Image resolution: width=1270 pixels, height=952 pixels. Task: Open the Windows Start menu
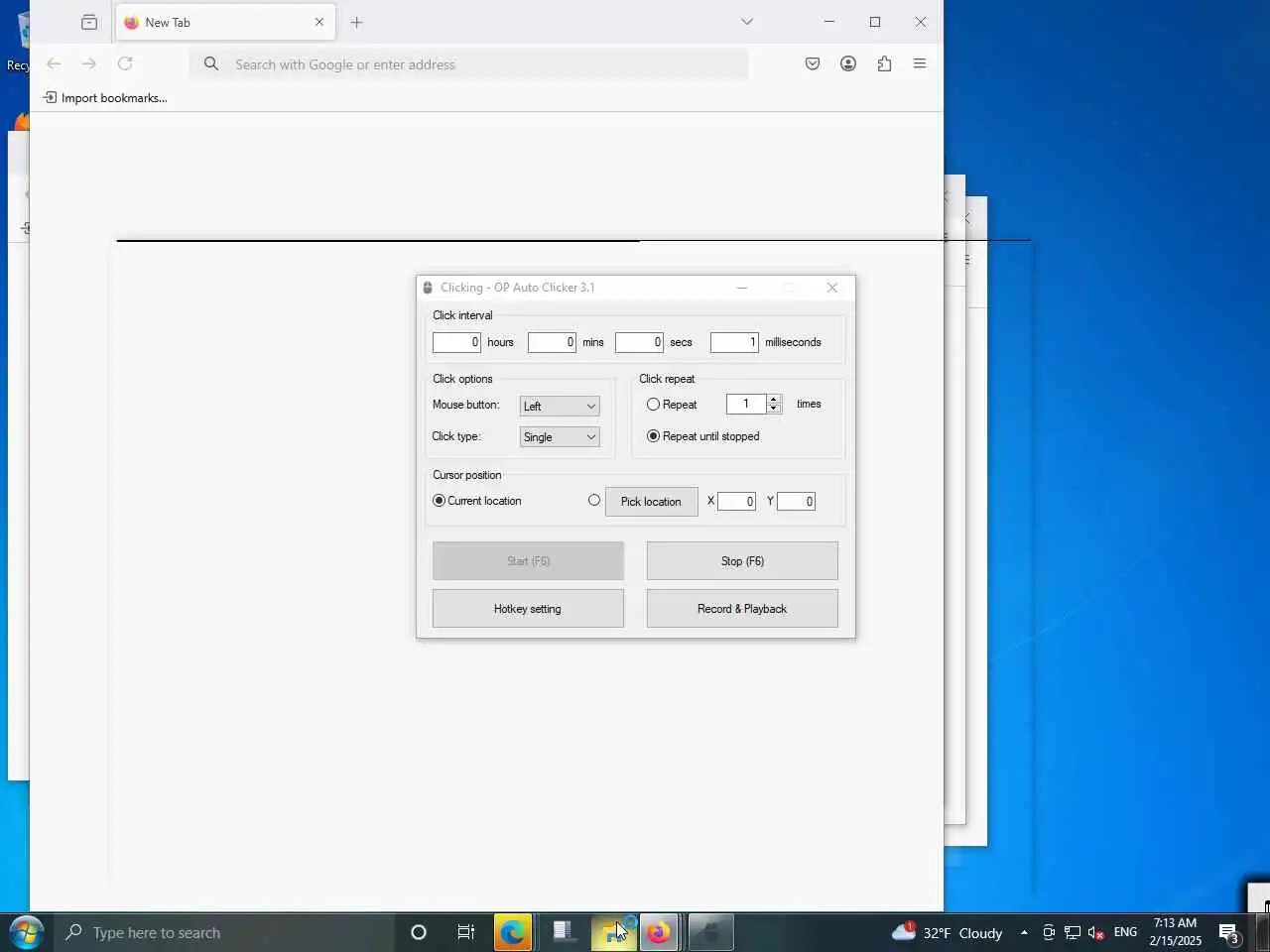coord(27,932)
